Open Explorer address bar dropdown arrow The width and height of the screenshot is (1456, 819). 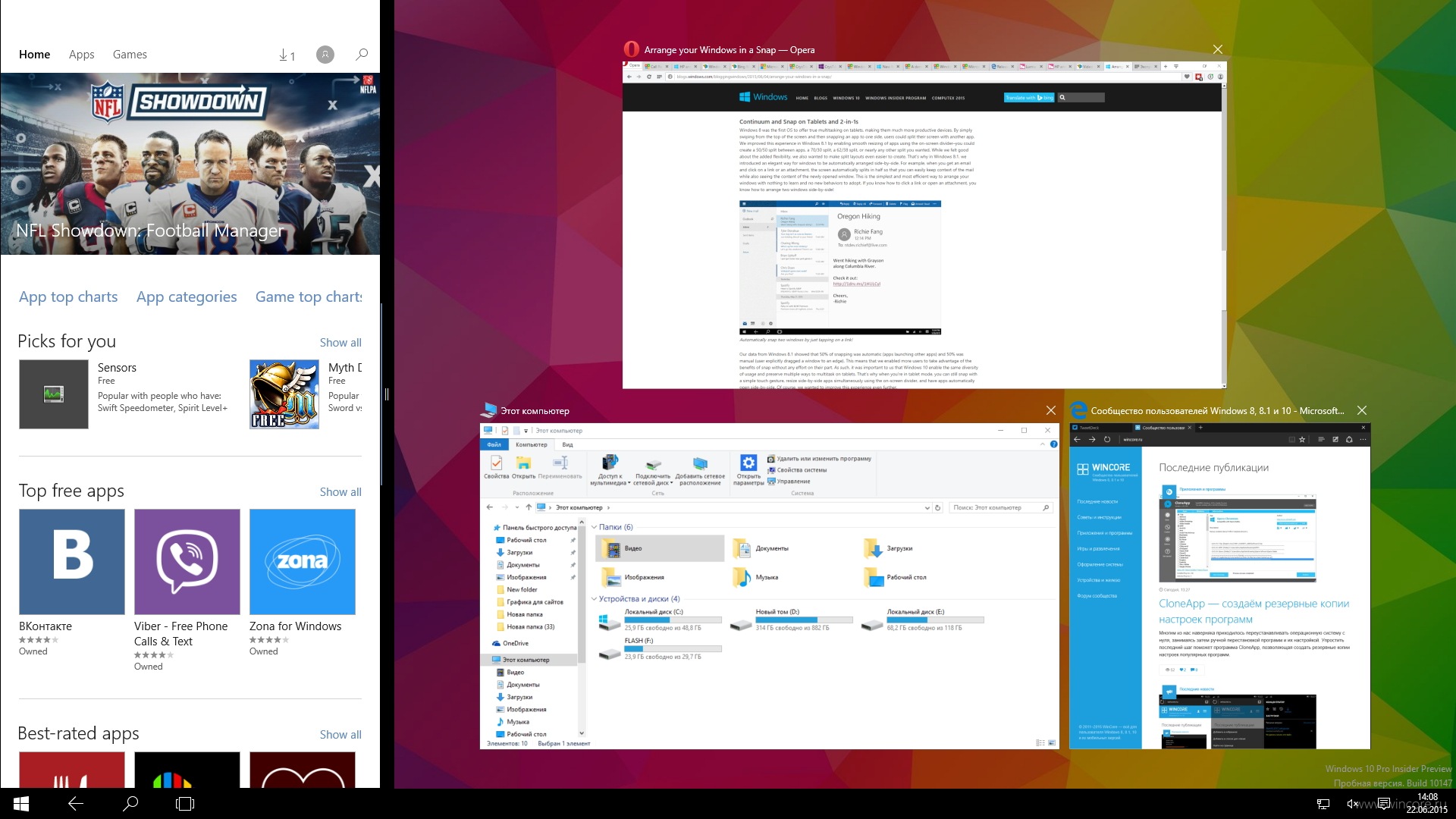click(927, 508)
